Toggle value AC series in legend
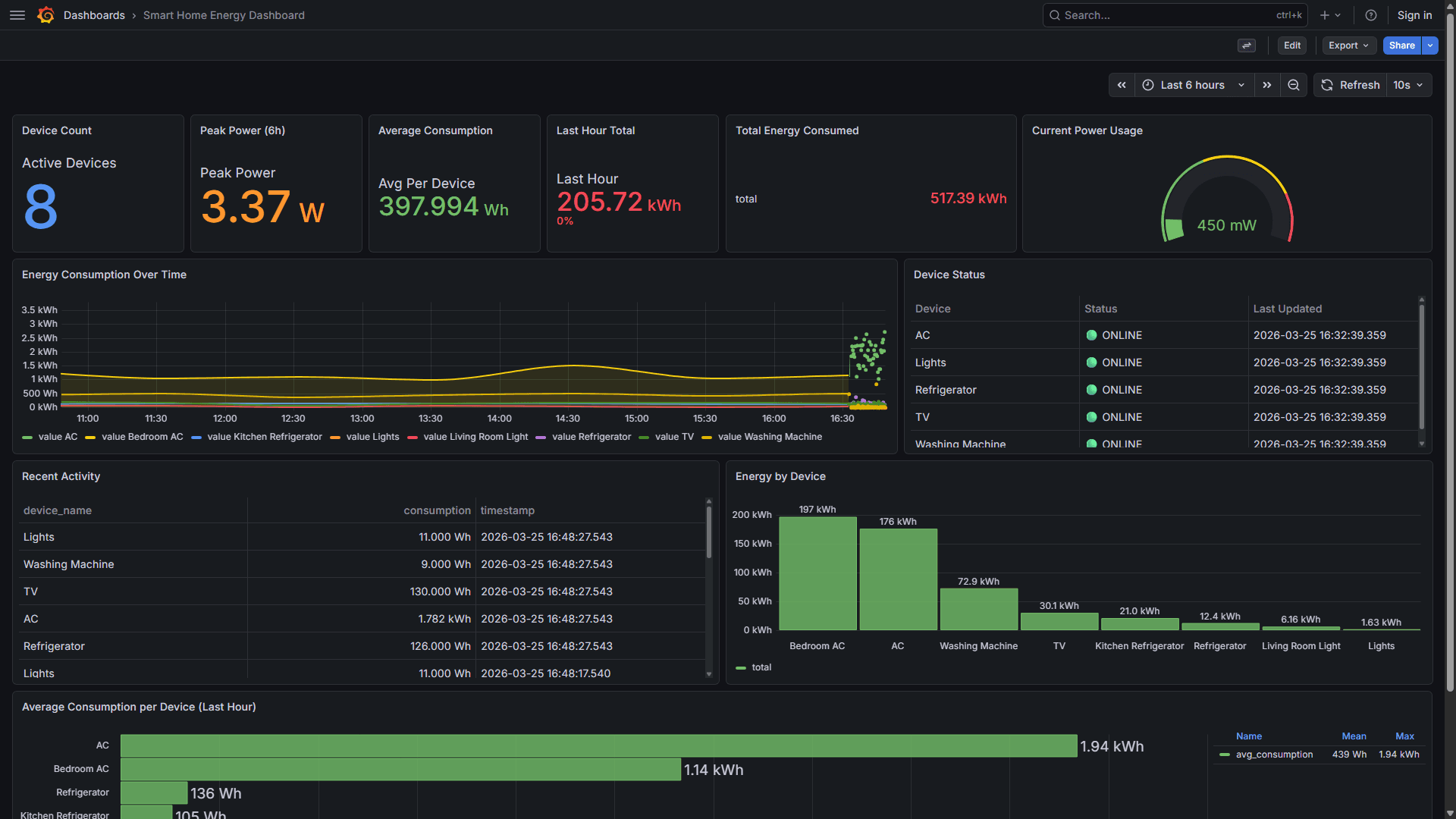The height and width of the screenshot is (819, 1456). pos(58,437)
